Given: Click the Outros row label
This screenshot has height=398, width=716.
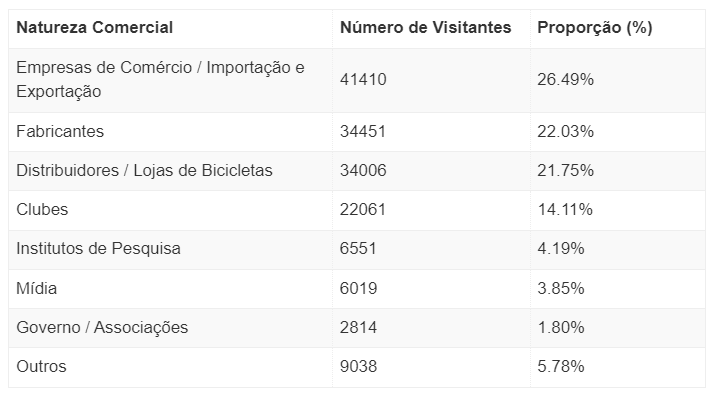Looking at the screenshot, I should point(41,367).
